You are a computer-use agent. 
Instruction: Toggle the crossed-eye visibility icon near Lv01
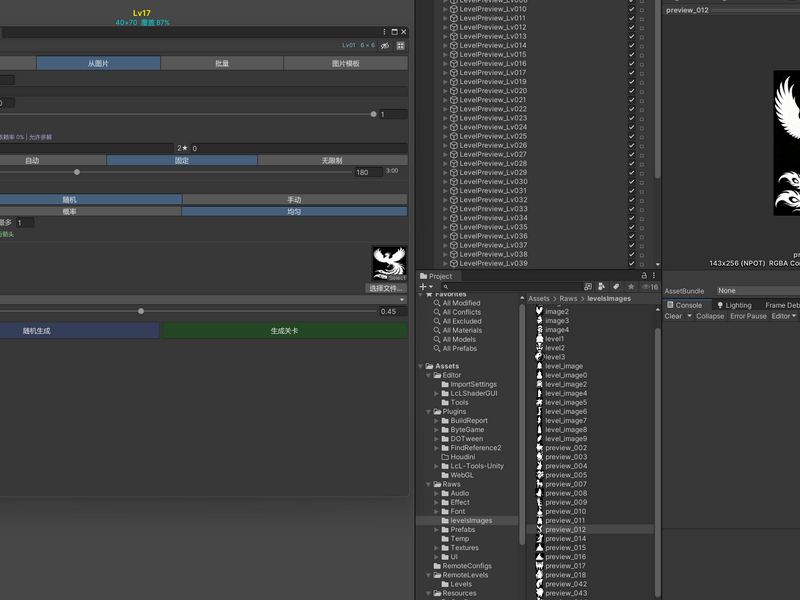click(x=385, y=45)
